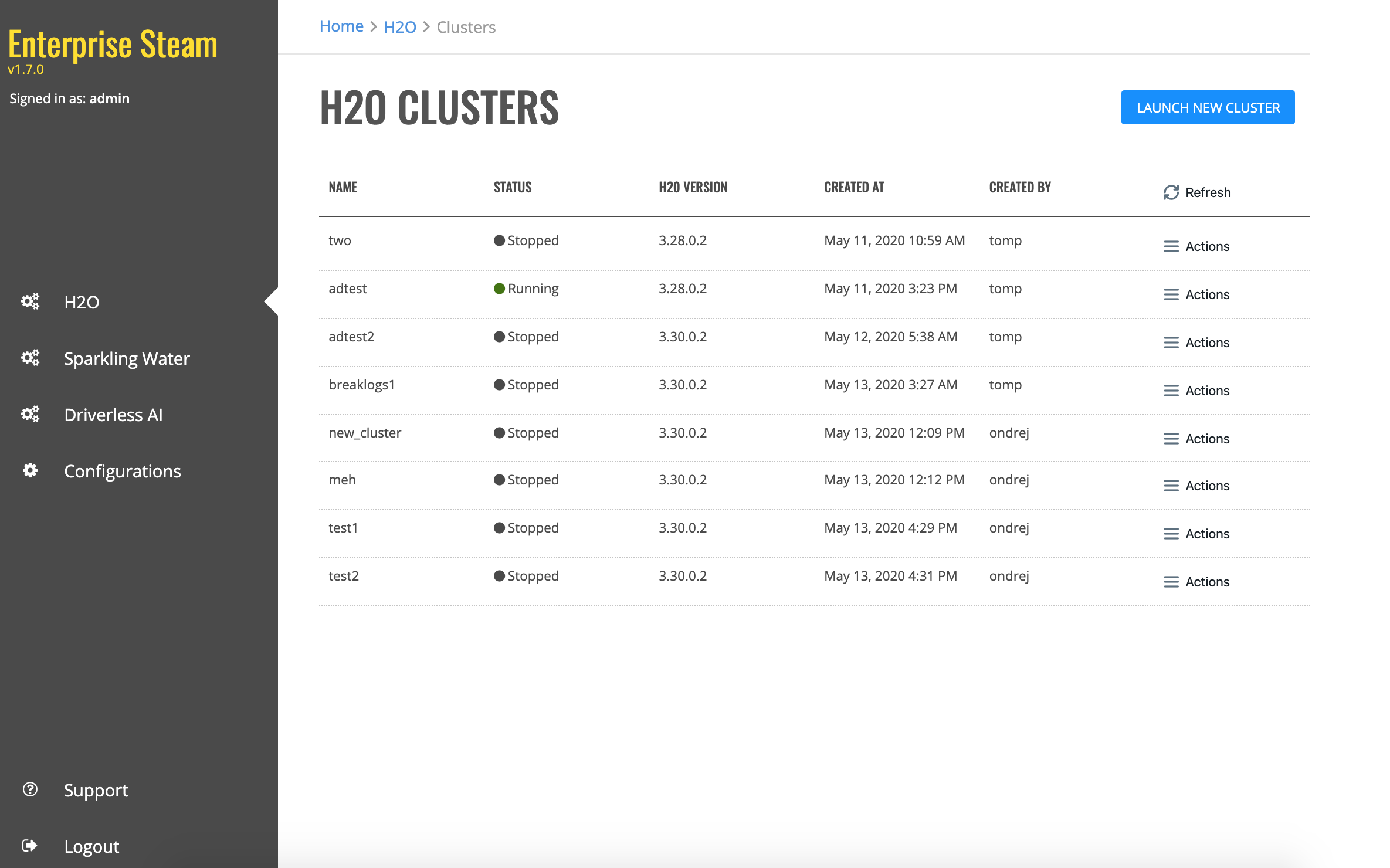The image size is (1390, 868).
Task: Click the H2O VERSION column header
Action: (x=693, y=187)
